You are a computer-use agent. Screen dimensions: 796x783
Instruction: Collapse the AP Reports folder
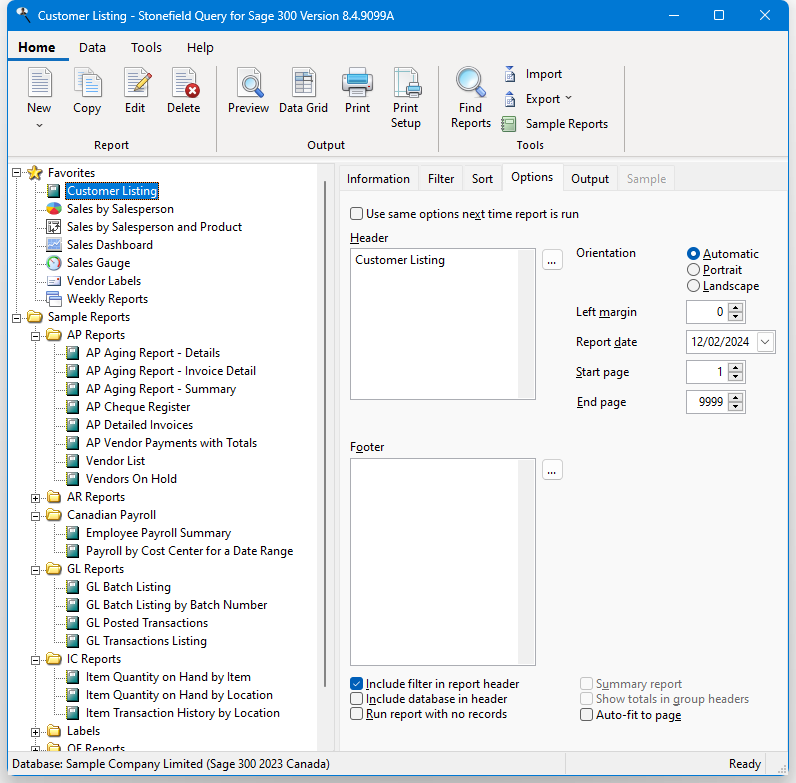[36, 336]
